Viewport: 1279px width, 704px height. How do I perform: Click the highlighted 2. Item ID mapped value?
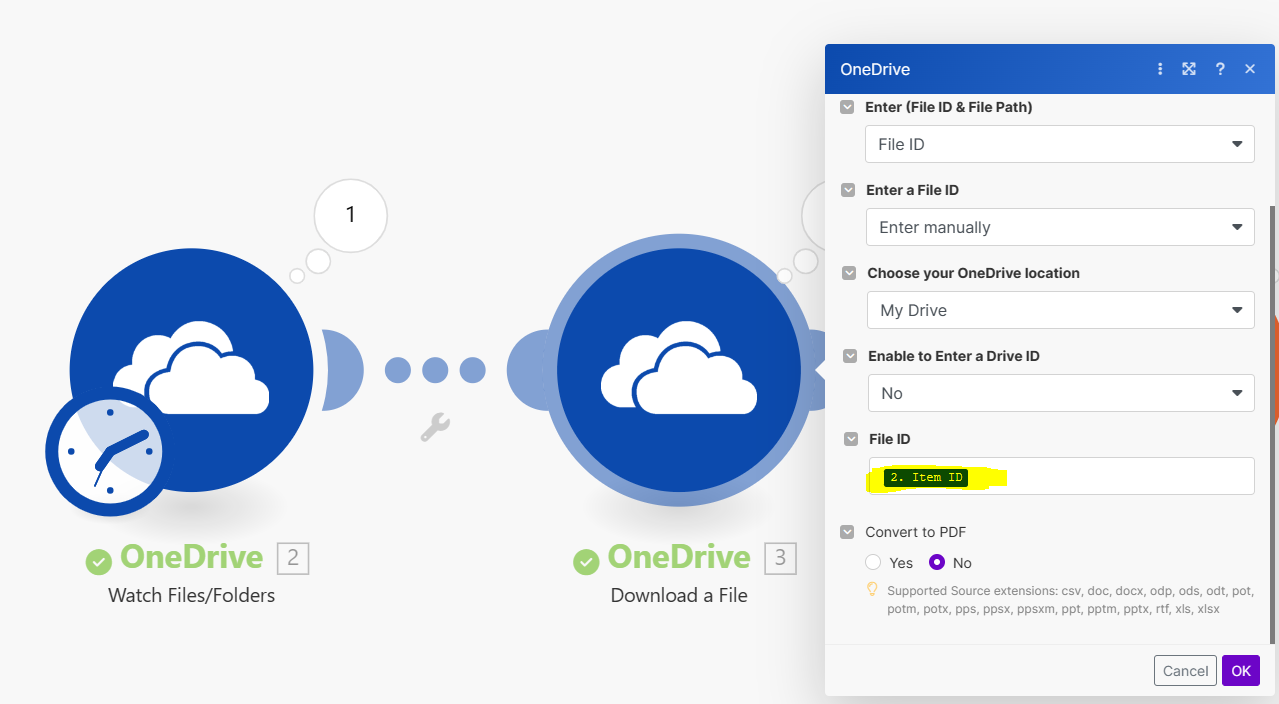click(x=925, y=477)
